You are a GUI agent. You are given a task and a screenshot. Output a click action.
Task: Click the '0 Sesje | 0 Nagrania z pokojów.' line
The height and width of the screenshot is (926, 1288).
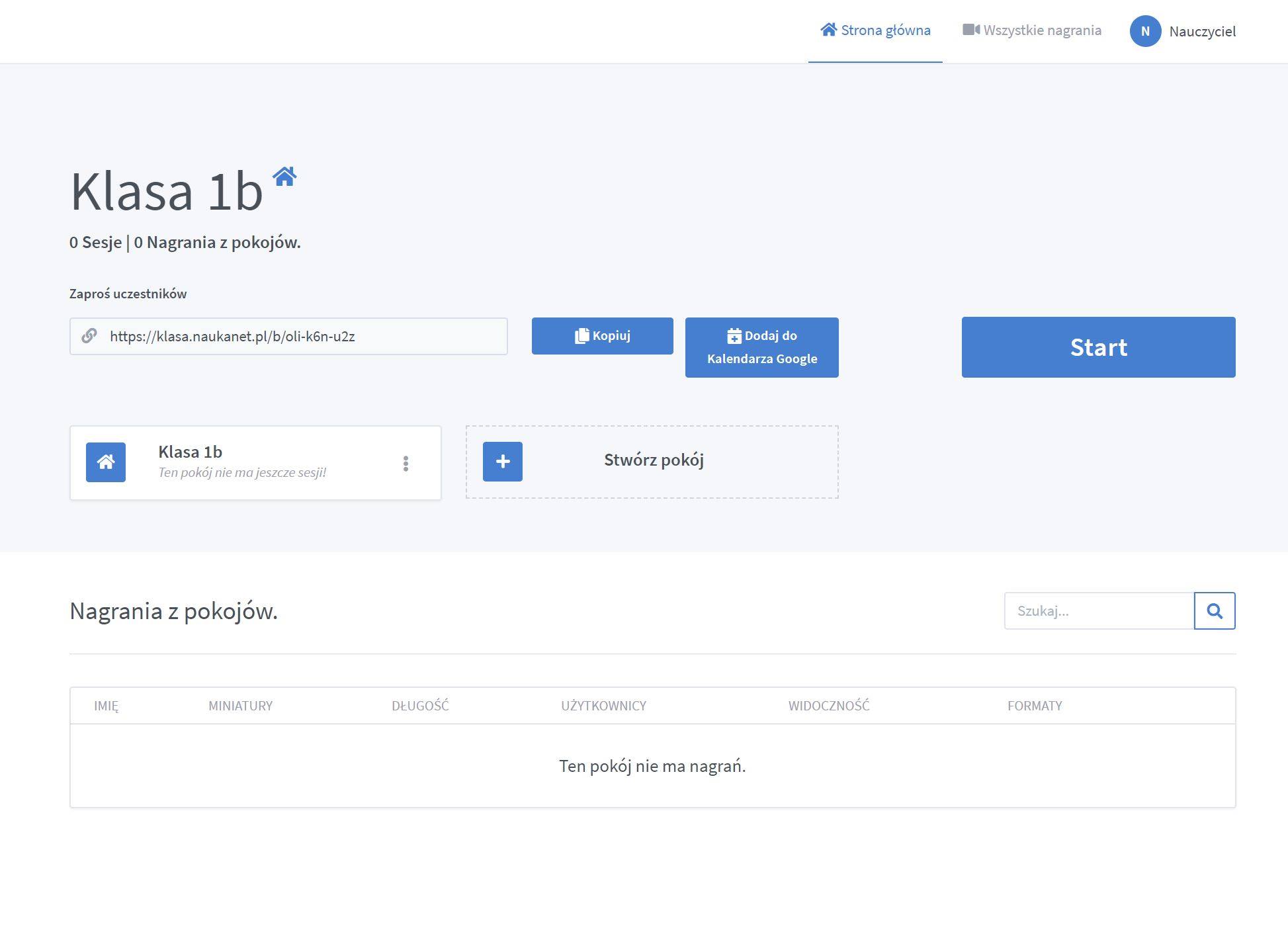point(185,242)
